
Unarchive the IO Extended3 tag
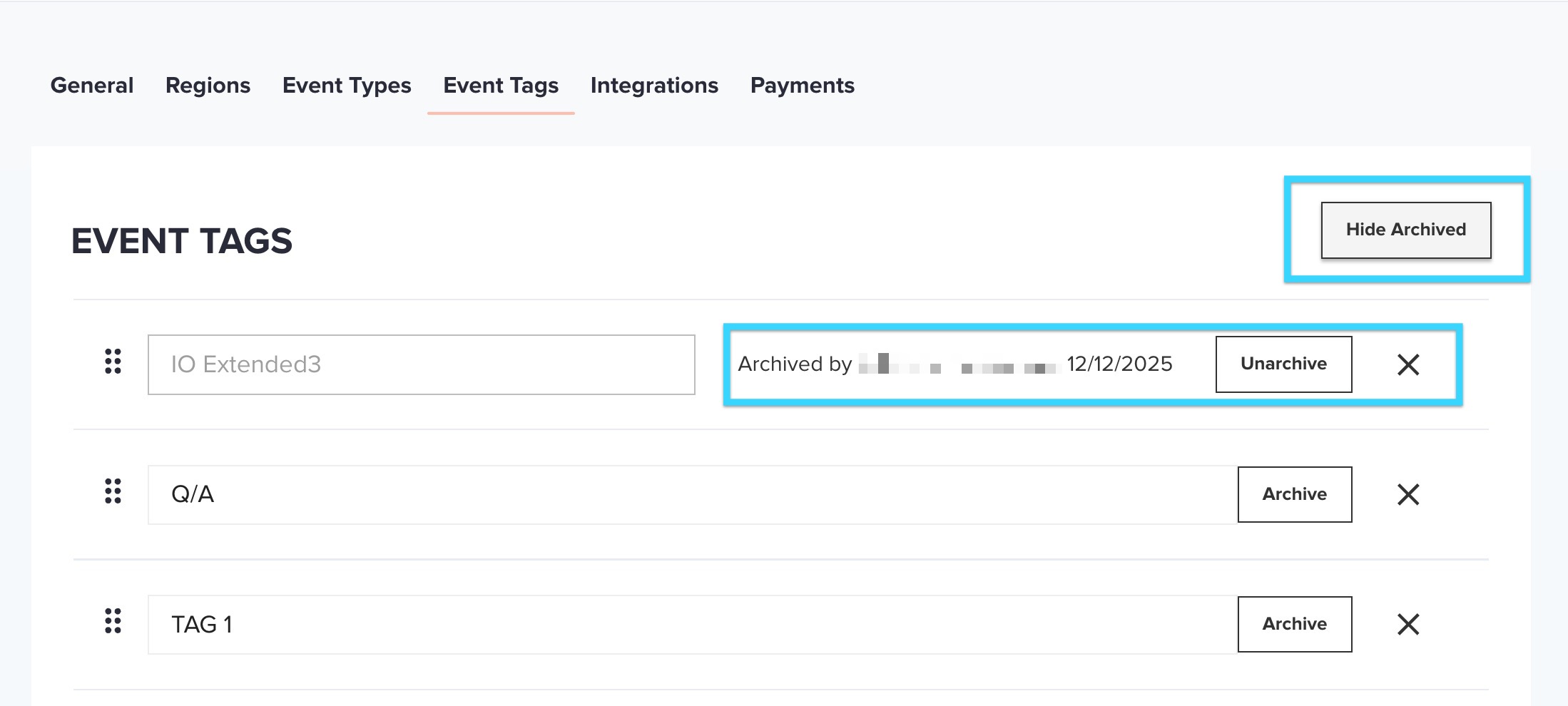coord(1283,364)
